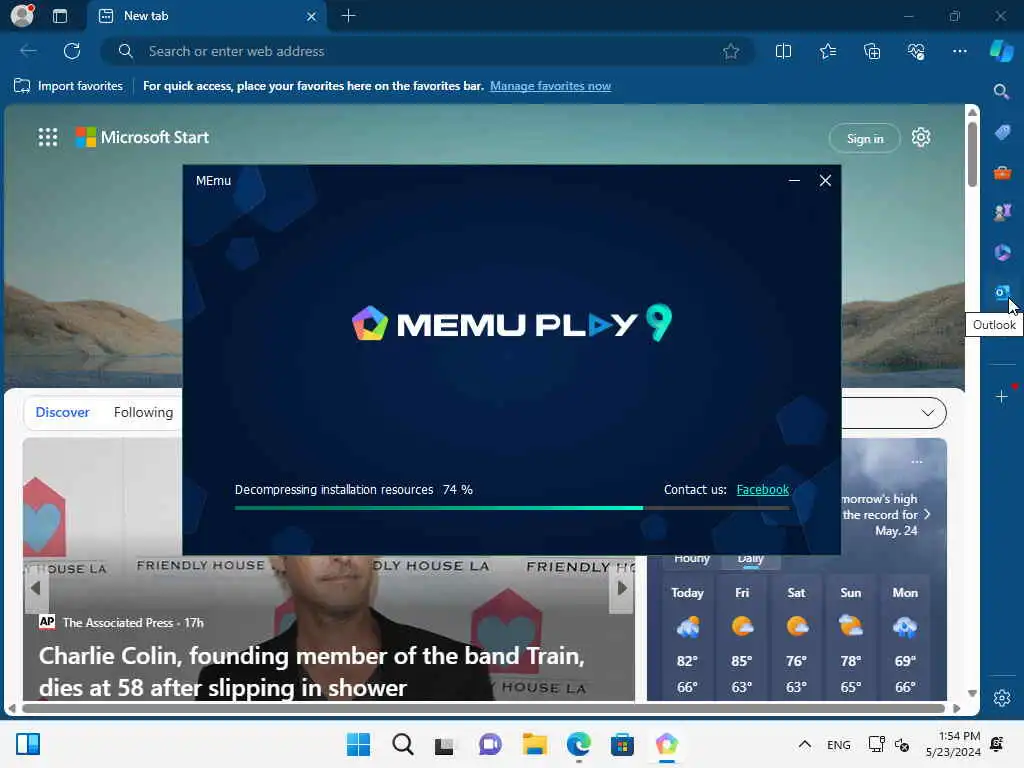
Task: Open split screen icon in toolbar
Action: 783,51
